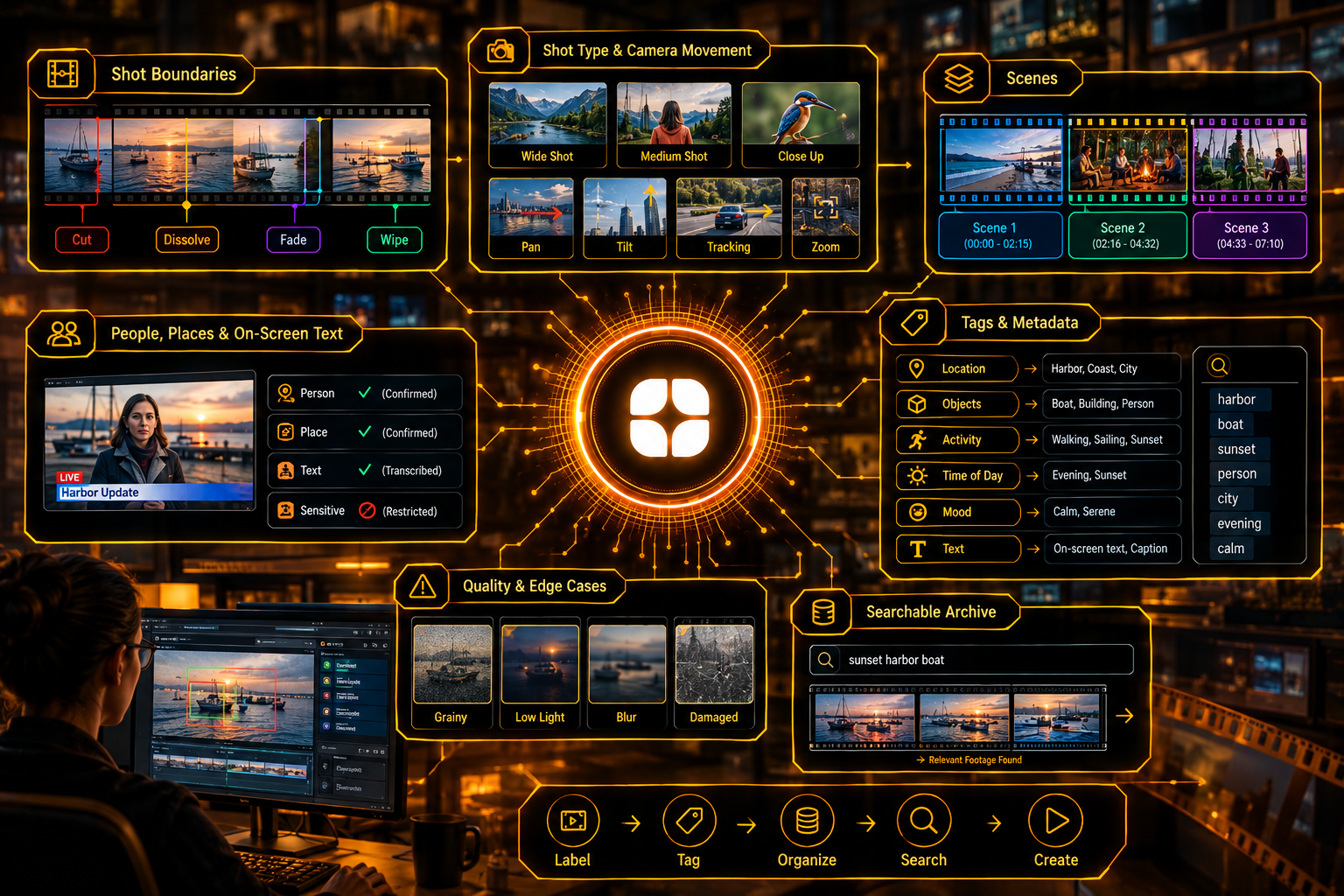
Task: Click the Wipe transition label
Action: 395,240
